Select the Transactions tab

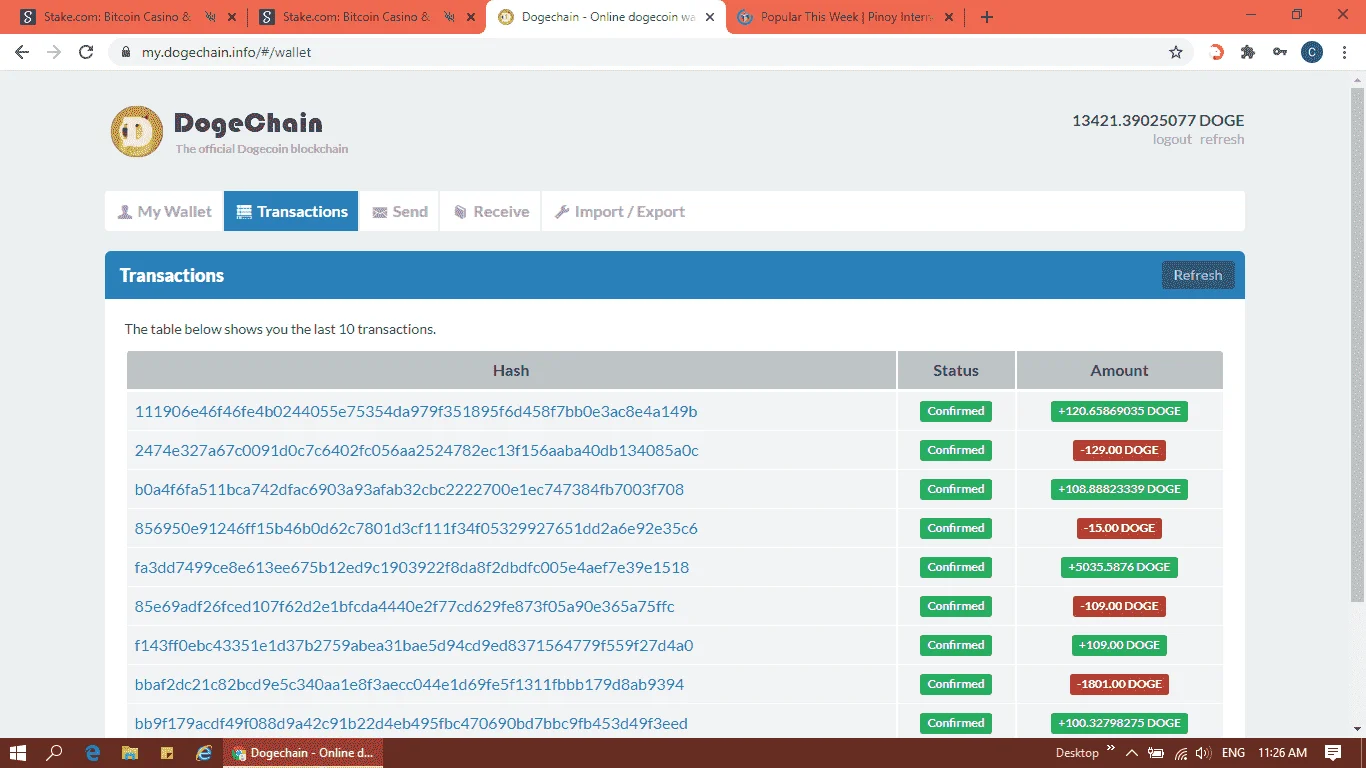tap(291, 211)
